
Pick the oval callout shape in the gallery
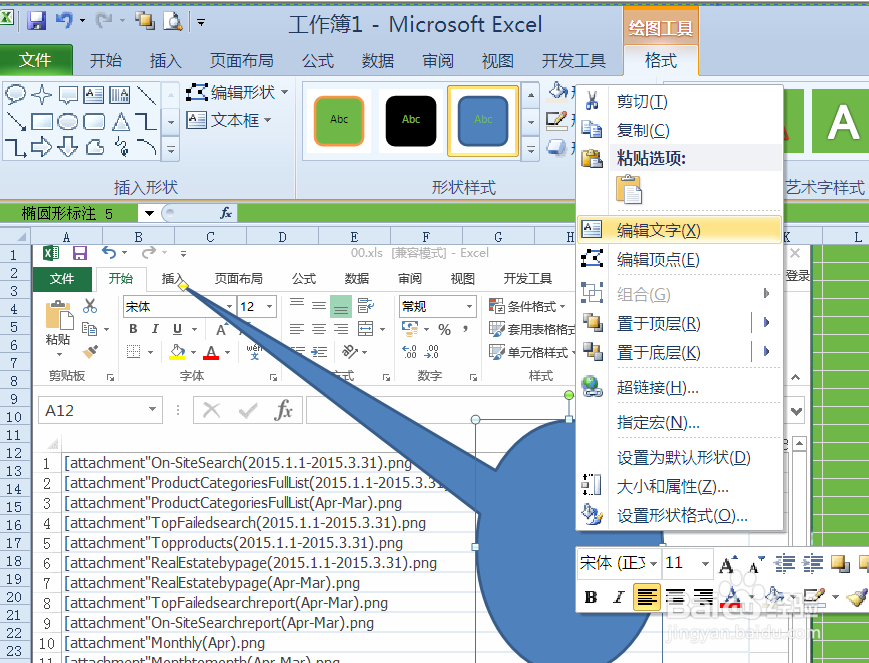[x=15, y=95]
